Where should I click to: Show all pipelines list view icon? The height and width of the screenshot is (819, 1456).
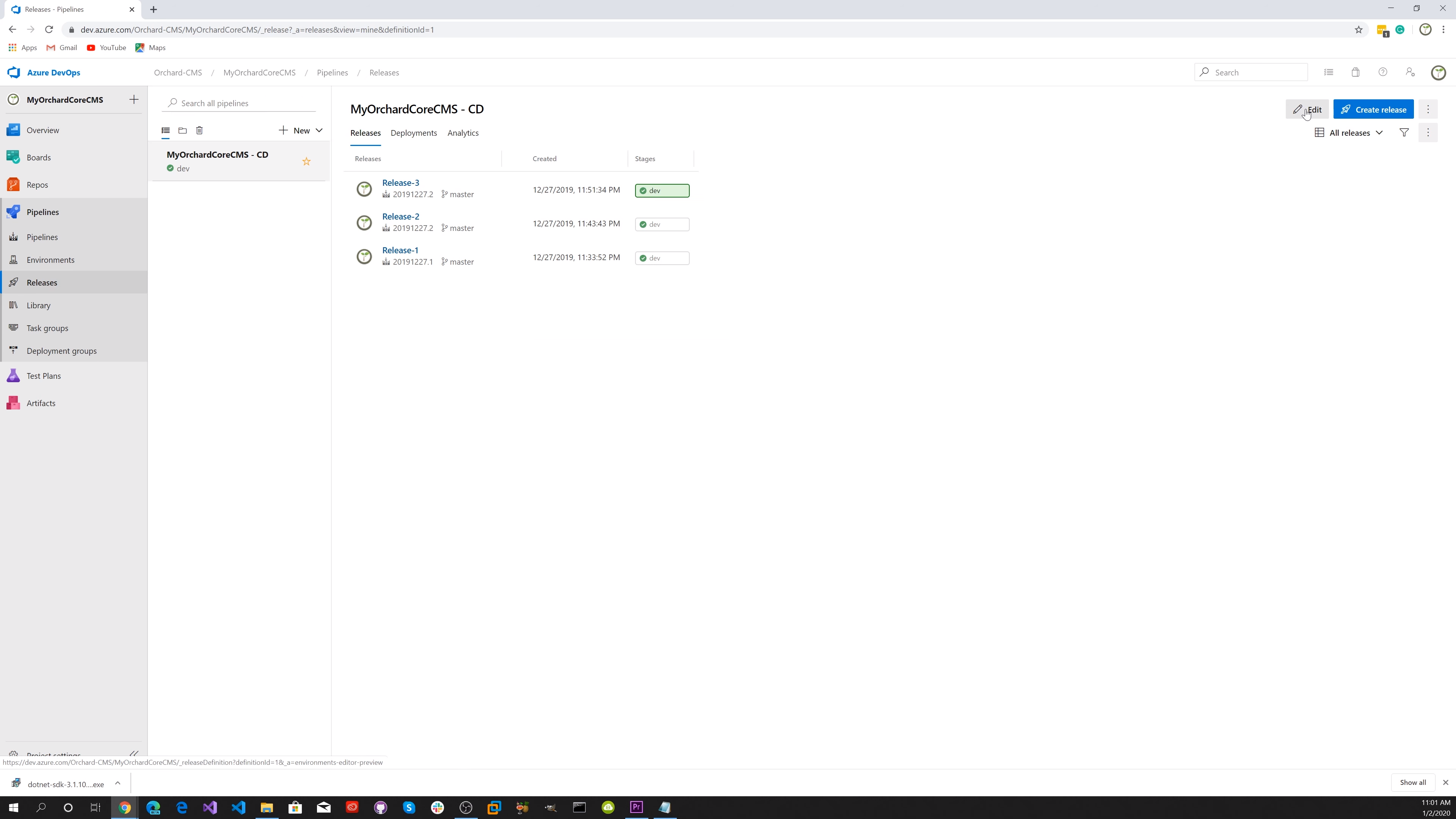[x=166, y=130]
